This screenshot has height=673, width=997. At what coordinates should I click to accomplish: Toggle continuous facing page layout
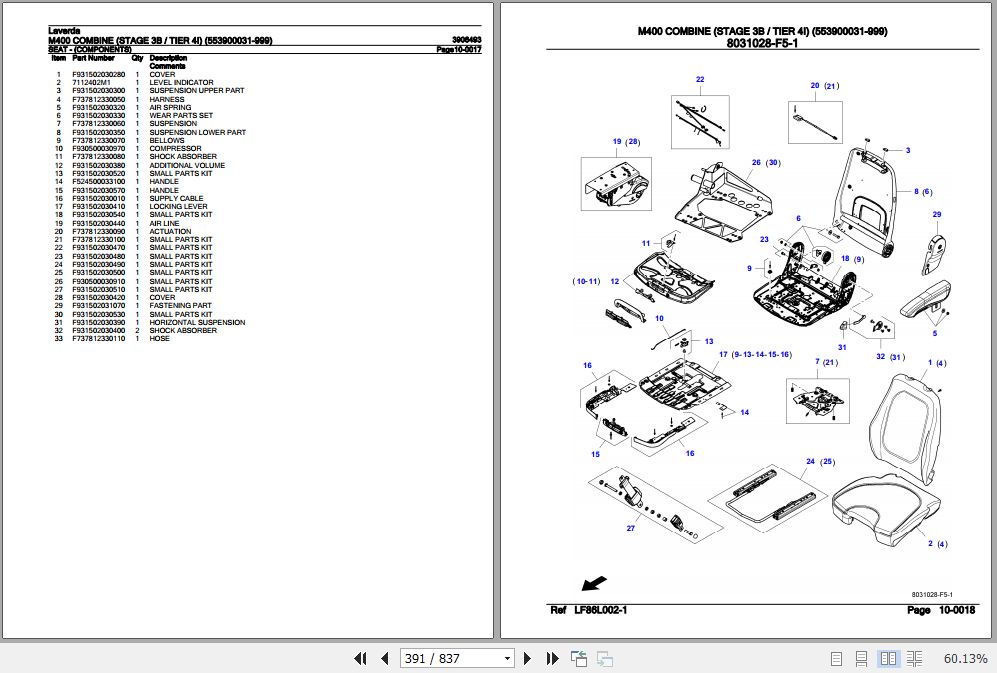click(x=914, y=658)
